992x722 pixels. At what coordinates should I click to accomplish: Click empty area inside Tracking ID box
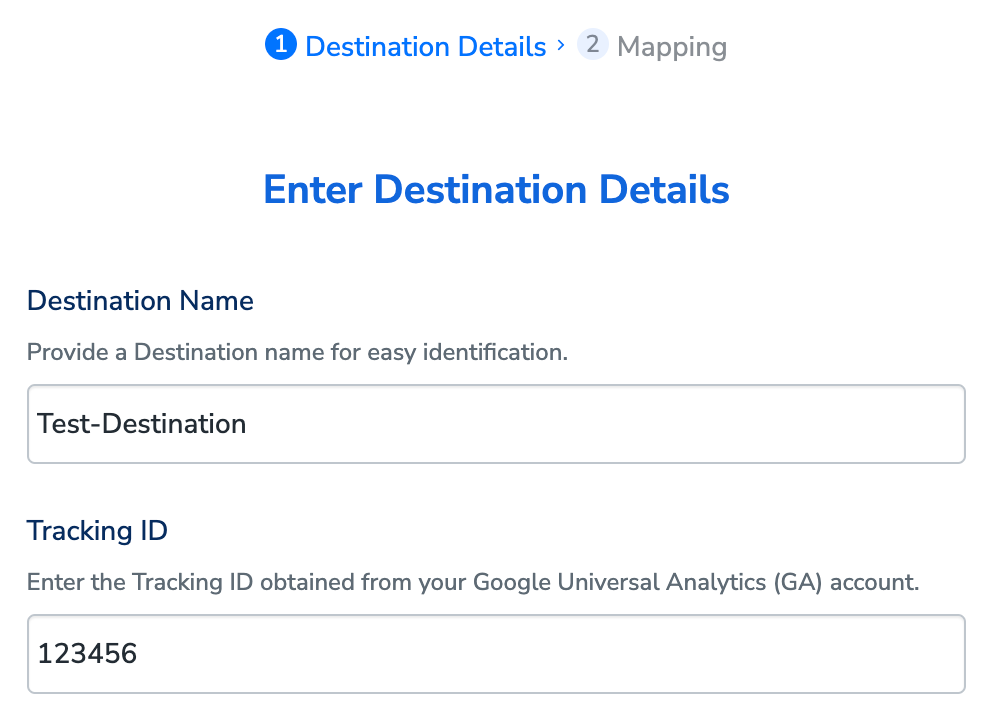(700, 654)
